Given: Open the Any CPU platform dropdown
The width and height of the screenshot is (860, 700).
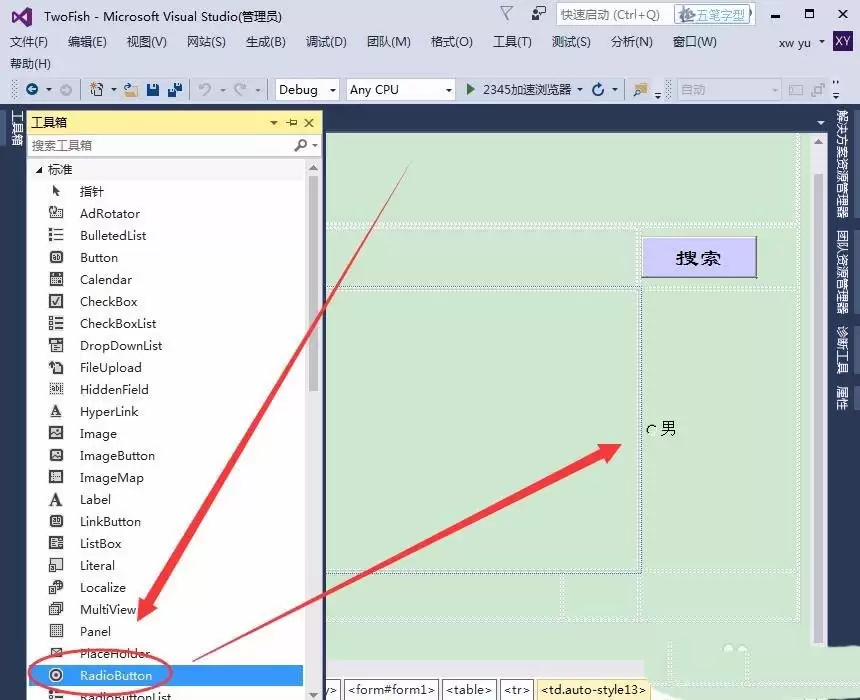Looking at the screenshot, I should click(x=399, y=89).
